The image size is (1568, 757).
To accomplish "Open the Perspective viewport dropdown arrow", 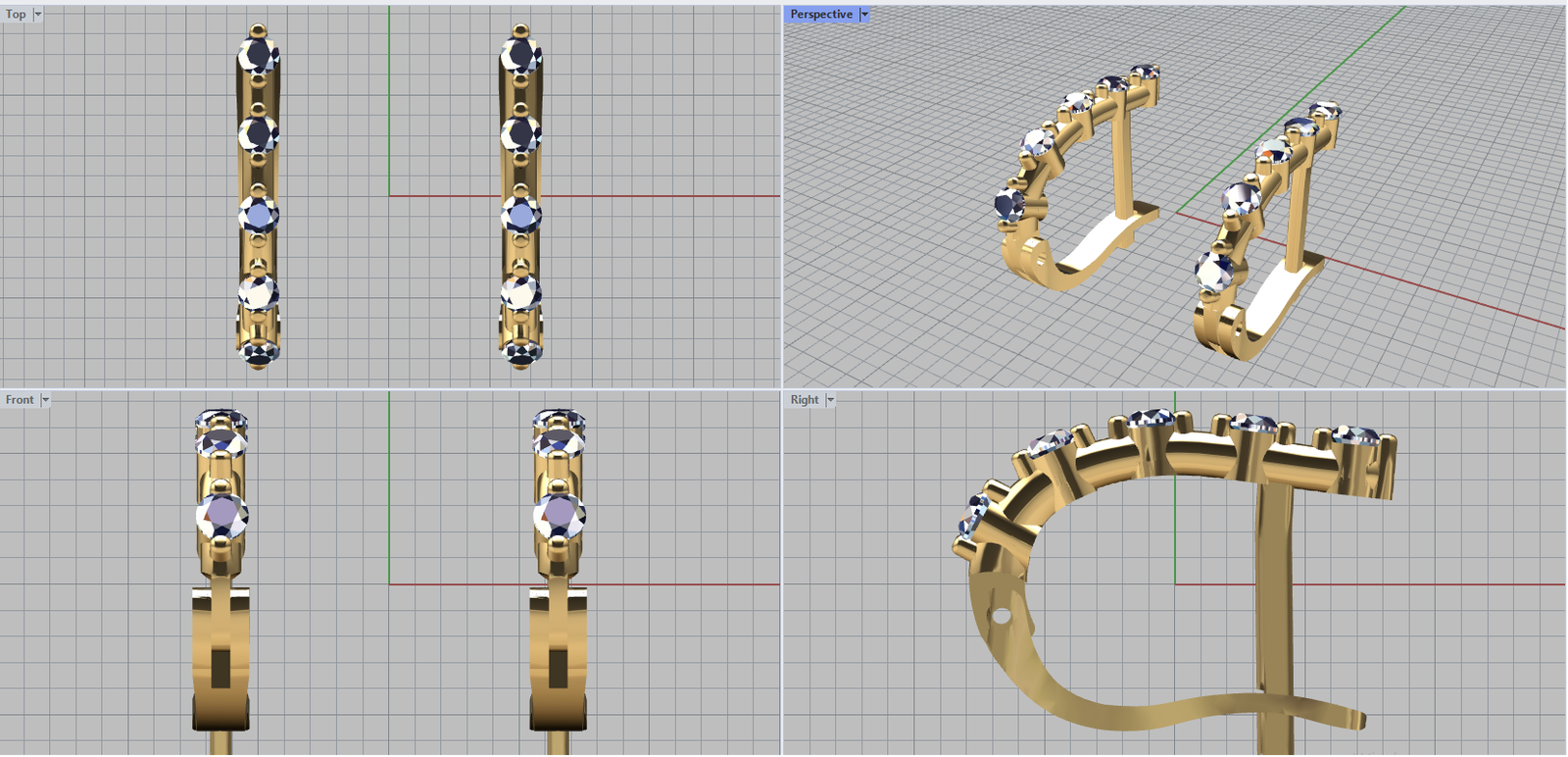I will [864, 15].
